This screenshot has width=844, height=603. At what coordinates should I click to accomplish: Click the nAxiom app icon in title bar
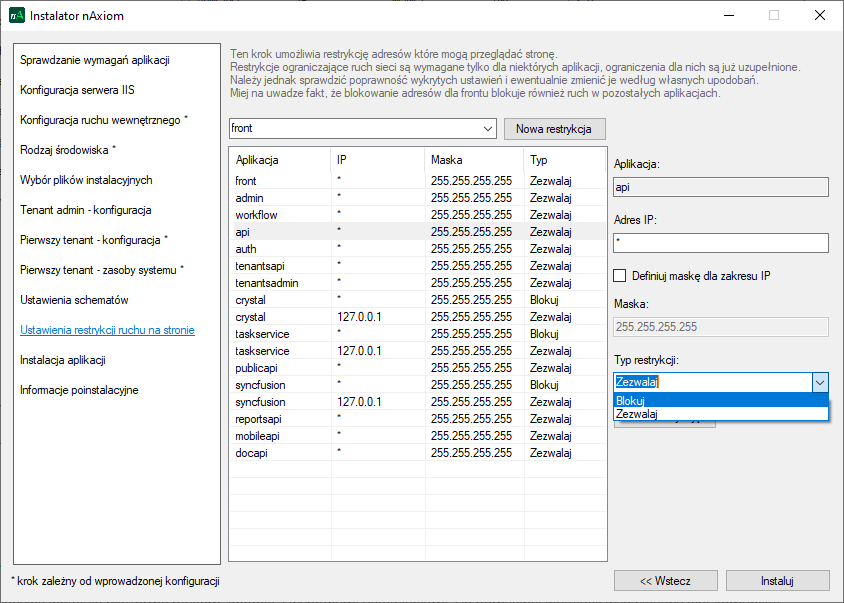pyautogui.click(x=17, y=15)
